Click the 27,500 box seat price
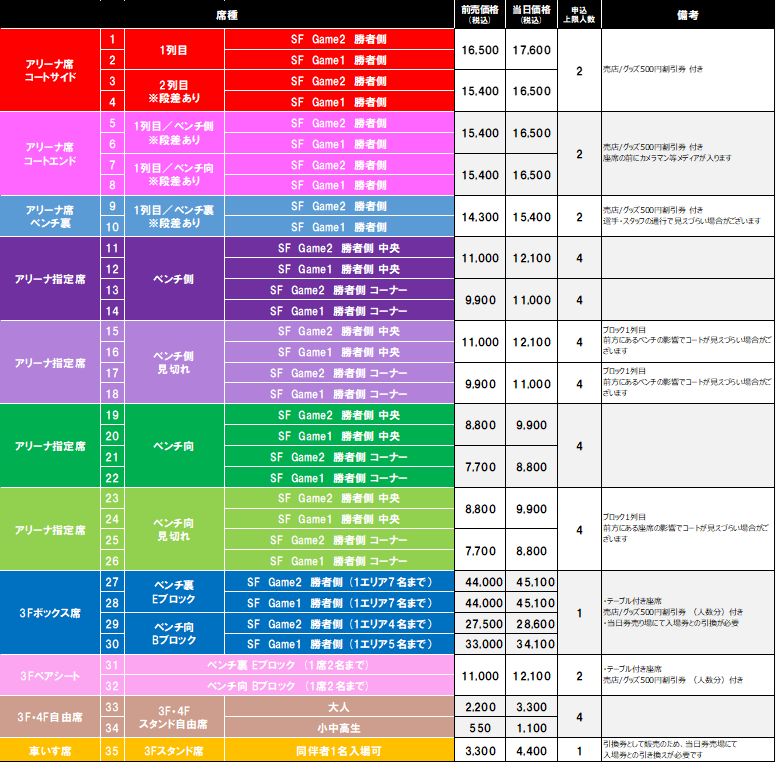The height and width of the screenshot is (763, 776). [x=479, y=623]
